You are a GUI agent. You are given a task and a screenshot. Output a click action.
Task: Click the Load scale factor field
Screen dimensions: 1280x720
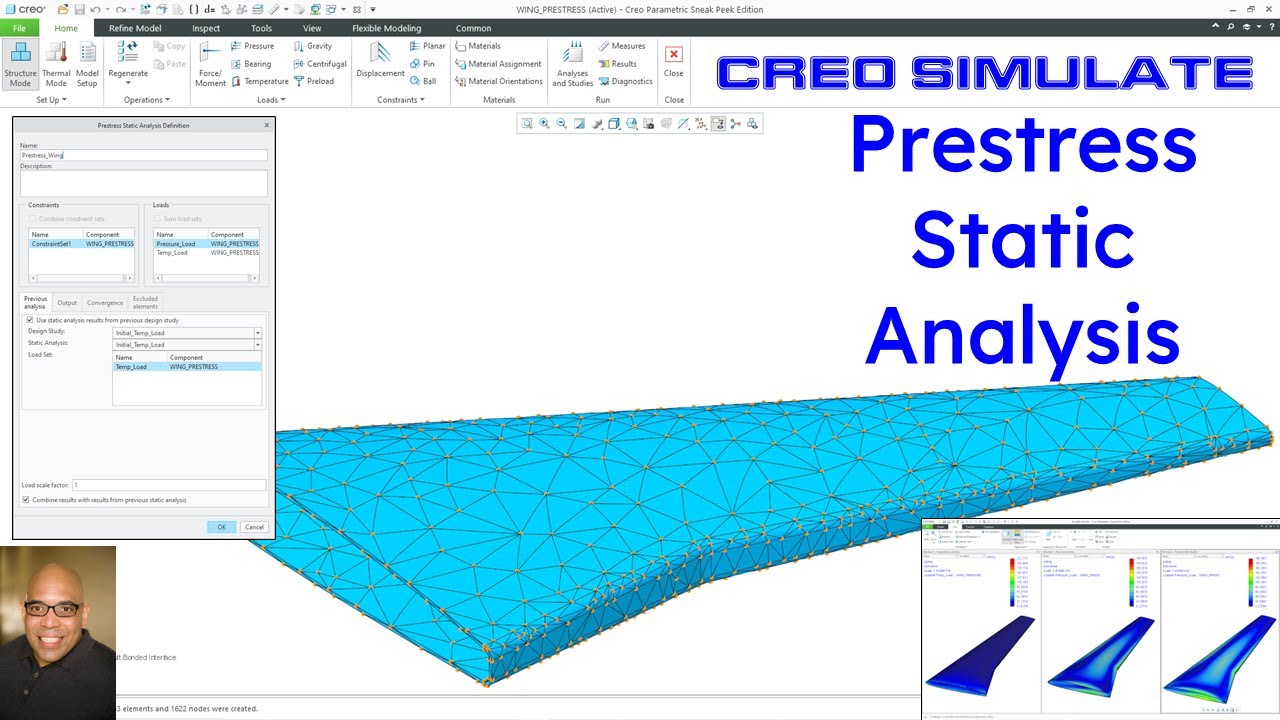pos(169,485)
